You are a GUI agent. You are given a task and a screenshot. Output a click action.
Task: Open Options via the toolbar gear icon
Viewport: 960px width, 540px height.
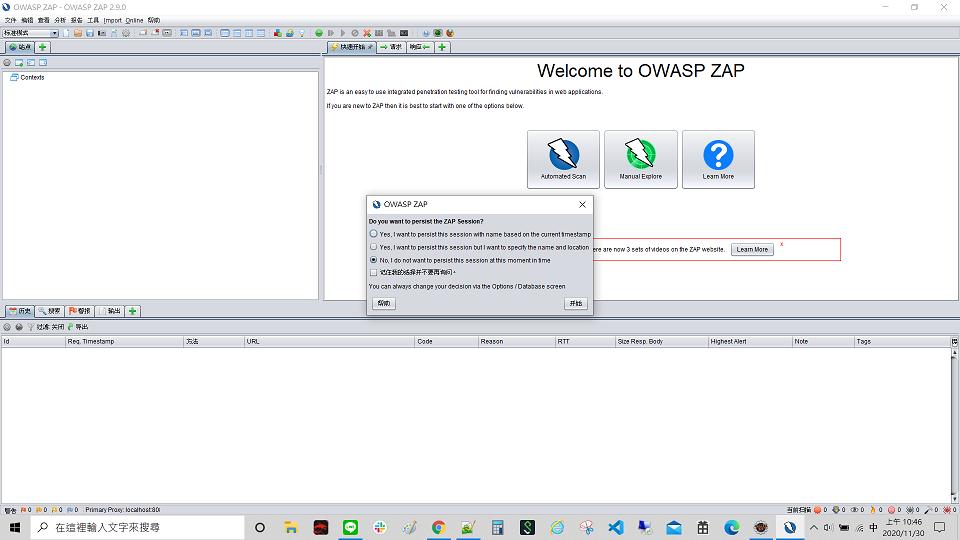coord(126,33)
